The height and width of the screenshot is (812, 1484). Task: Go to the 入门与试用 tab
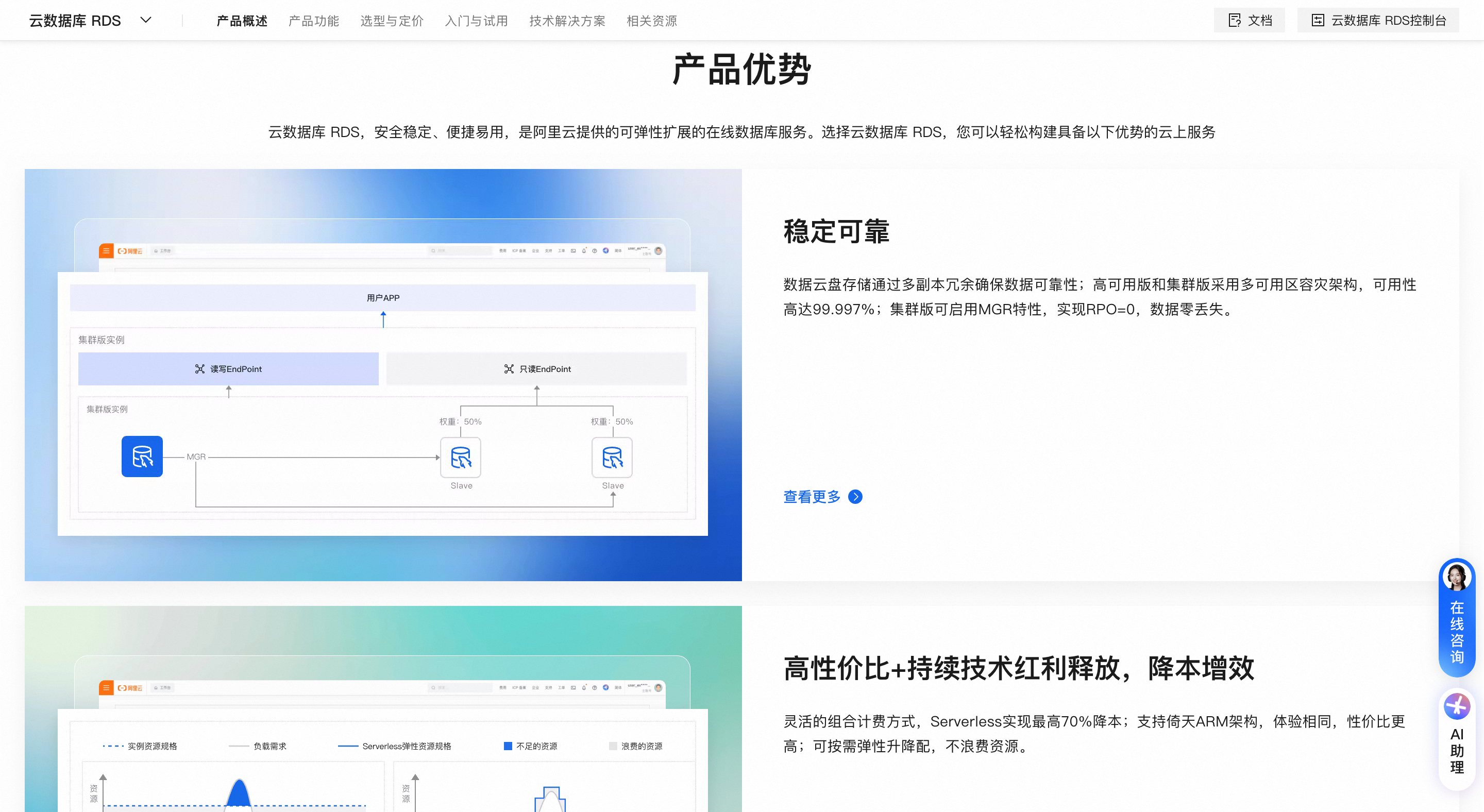point(477,21)
